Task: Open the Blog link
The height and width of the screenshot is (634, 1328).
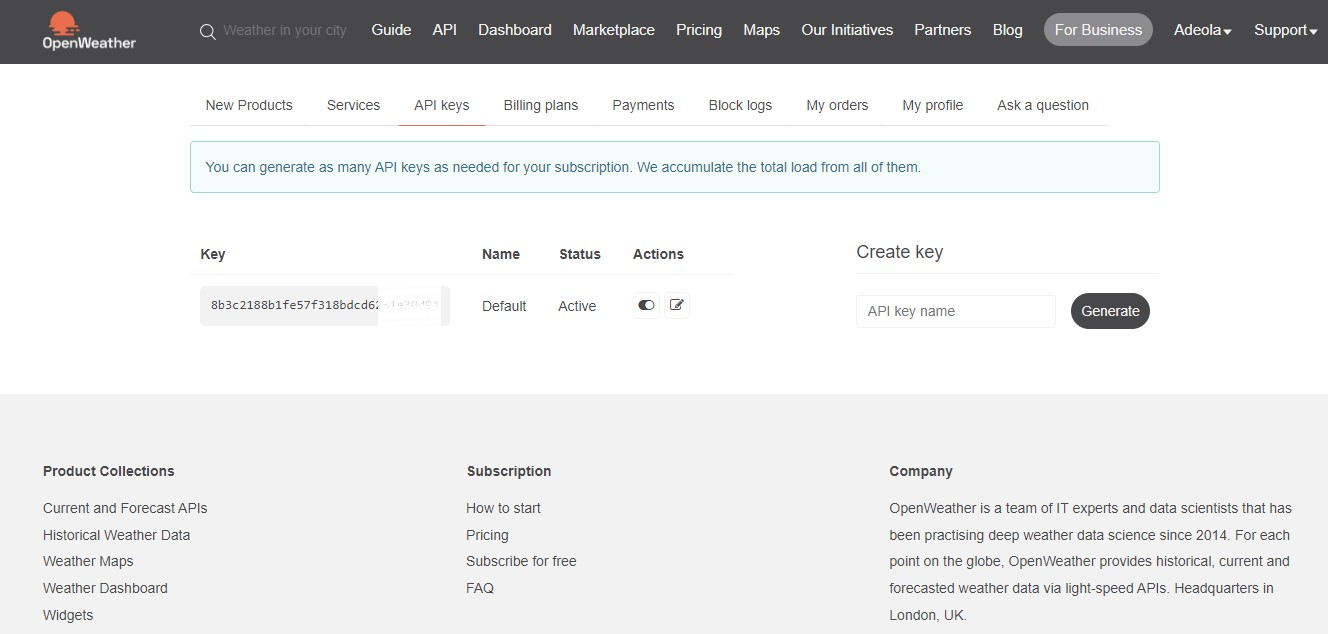Action: click(x=1008, y=30)
